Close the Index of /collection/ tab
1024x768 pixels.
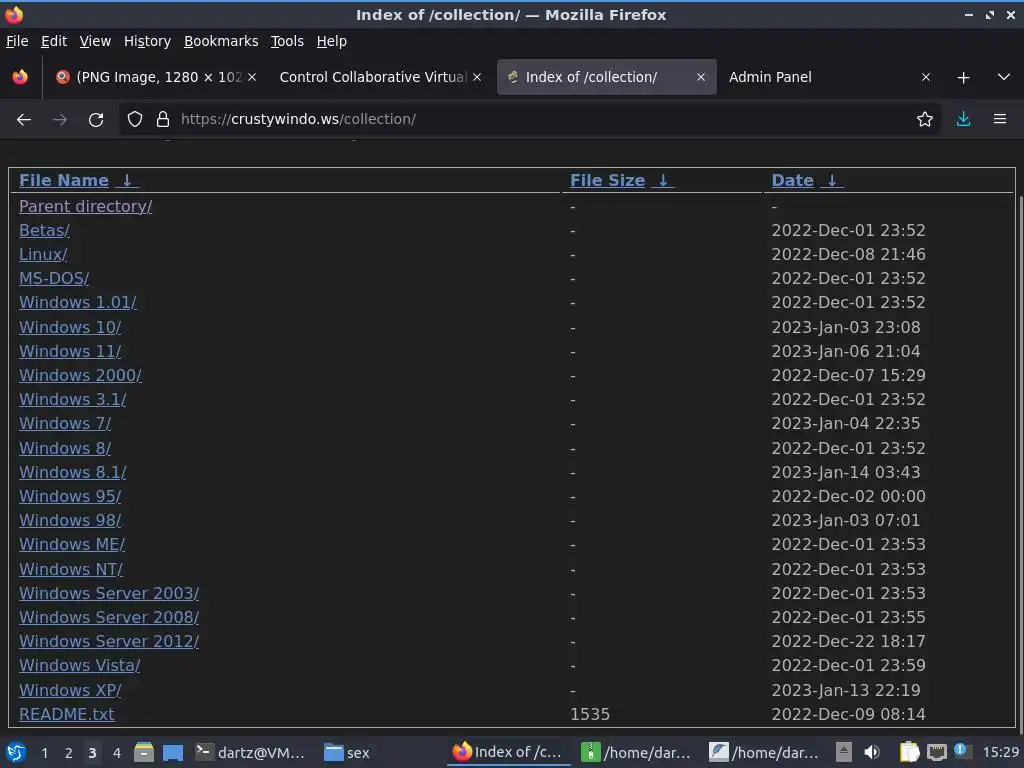[701, 77]
